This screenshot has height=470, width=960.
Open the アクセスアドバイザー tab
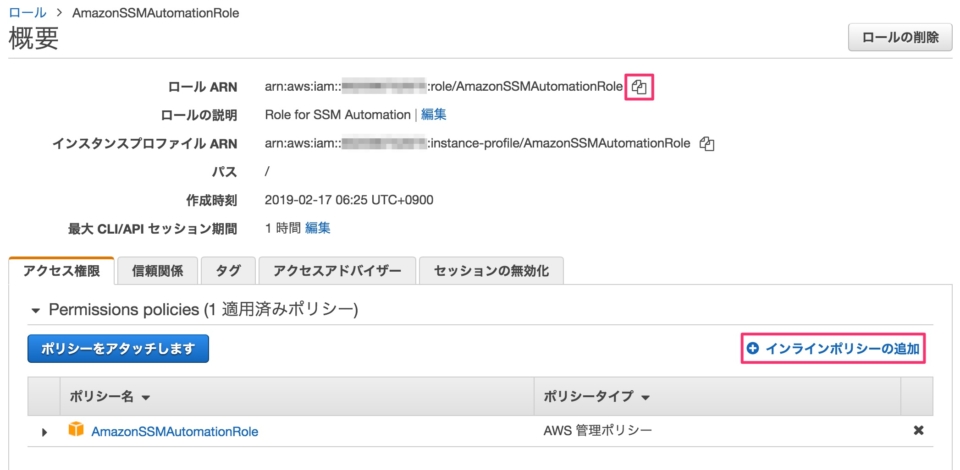[x=337, y=272]
